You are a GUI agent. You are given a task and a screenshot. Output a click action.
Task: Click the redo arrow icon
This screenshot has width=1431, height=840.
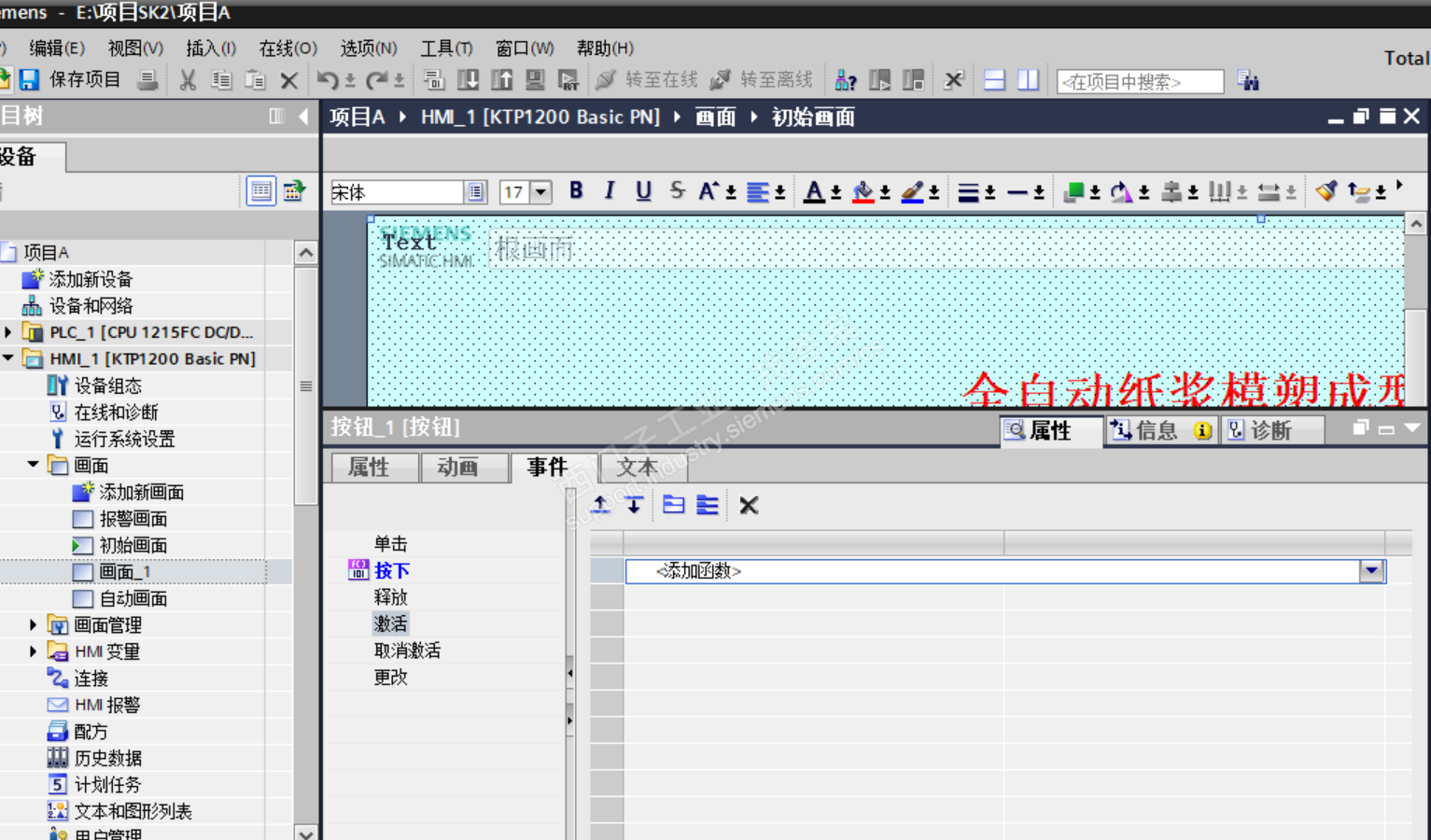[376, 80]
